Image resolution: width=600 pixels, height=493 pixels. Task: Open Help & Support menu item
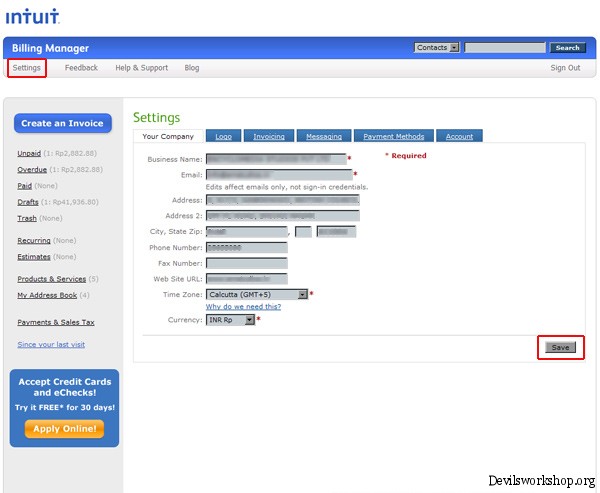pyautogui.click(x=142, y=68)
